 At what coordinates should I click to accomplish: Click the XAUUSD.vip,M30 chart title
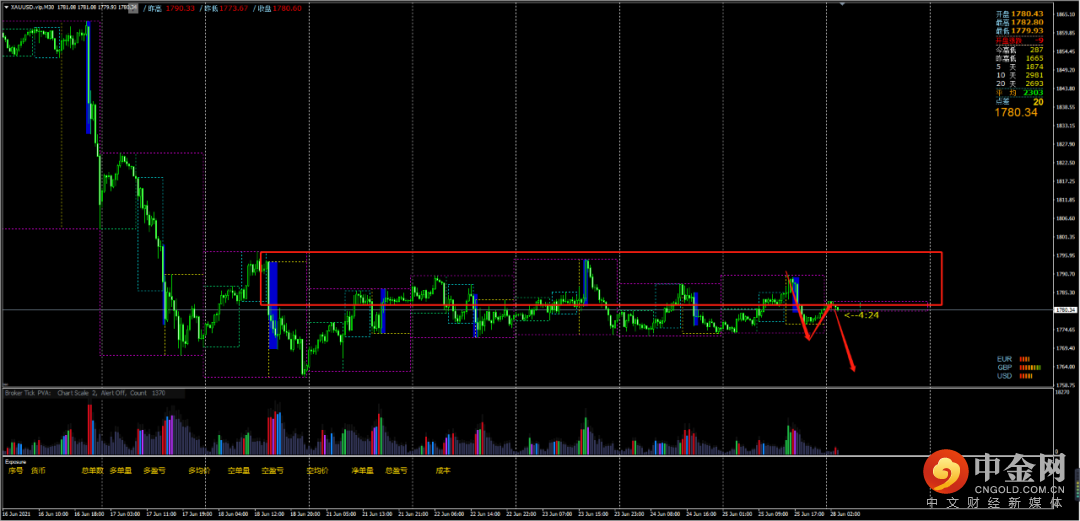32,7
